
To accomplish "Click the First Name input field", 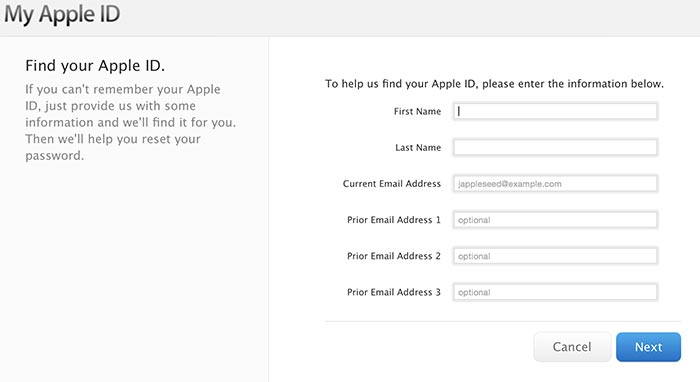I will (x=555, y=111).
